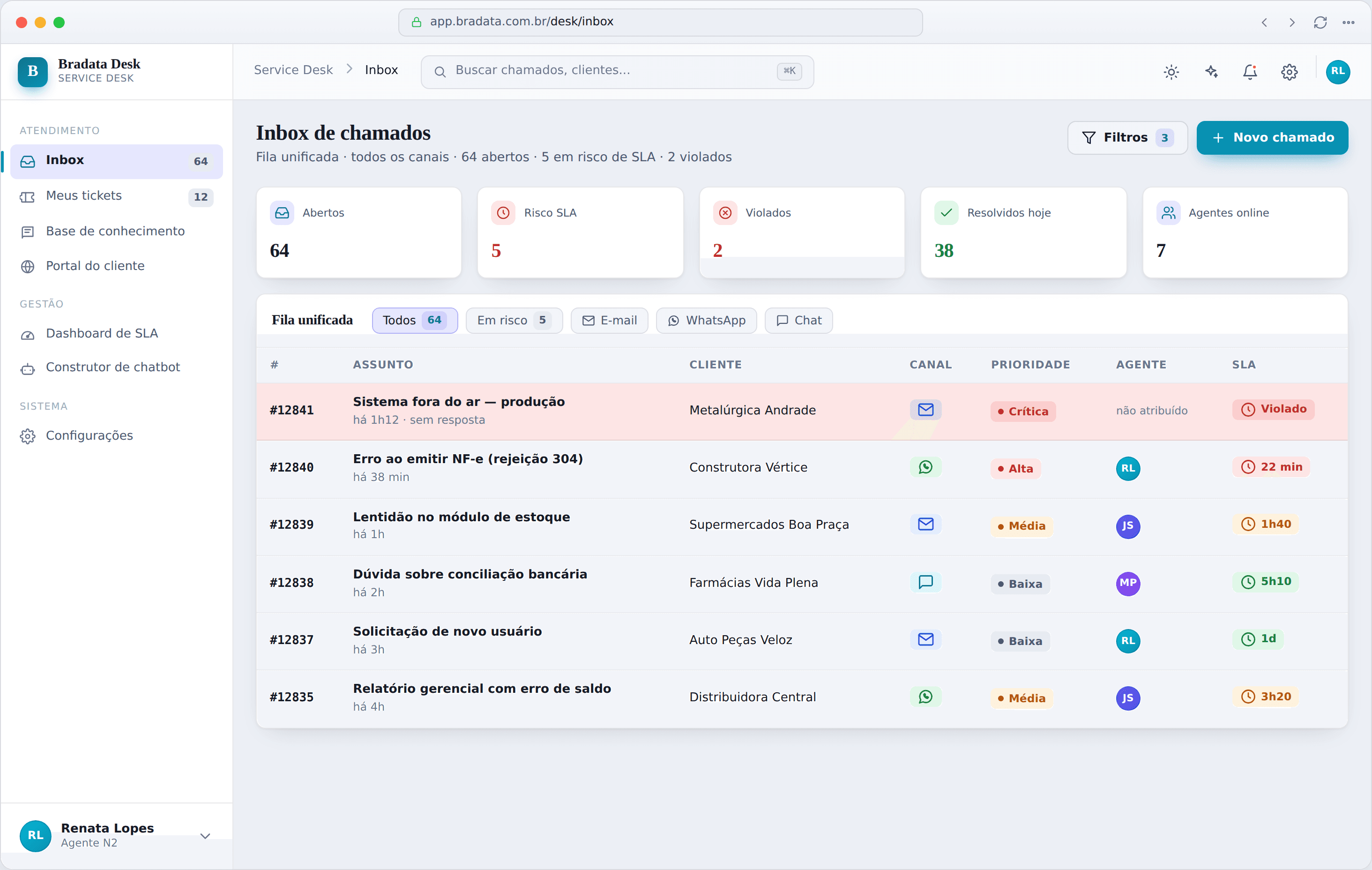Open the Filtros dropdown
Screen dimensions: 1372x870
click(1127, 137)
